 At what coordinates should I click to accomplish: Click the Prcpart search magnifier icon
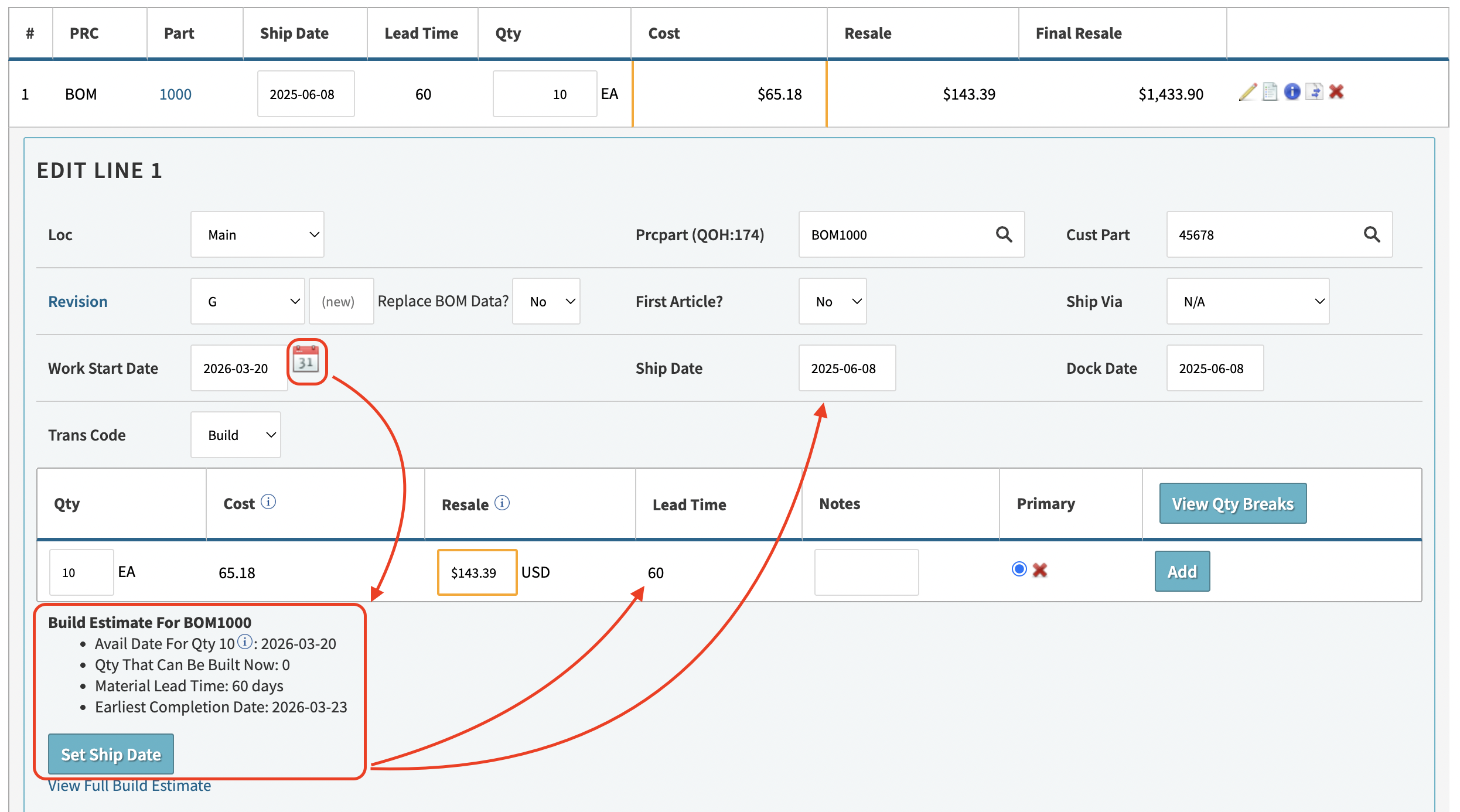coord(1004,235)
